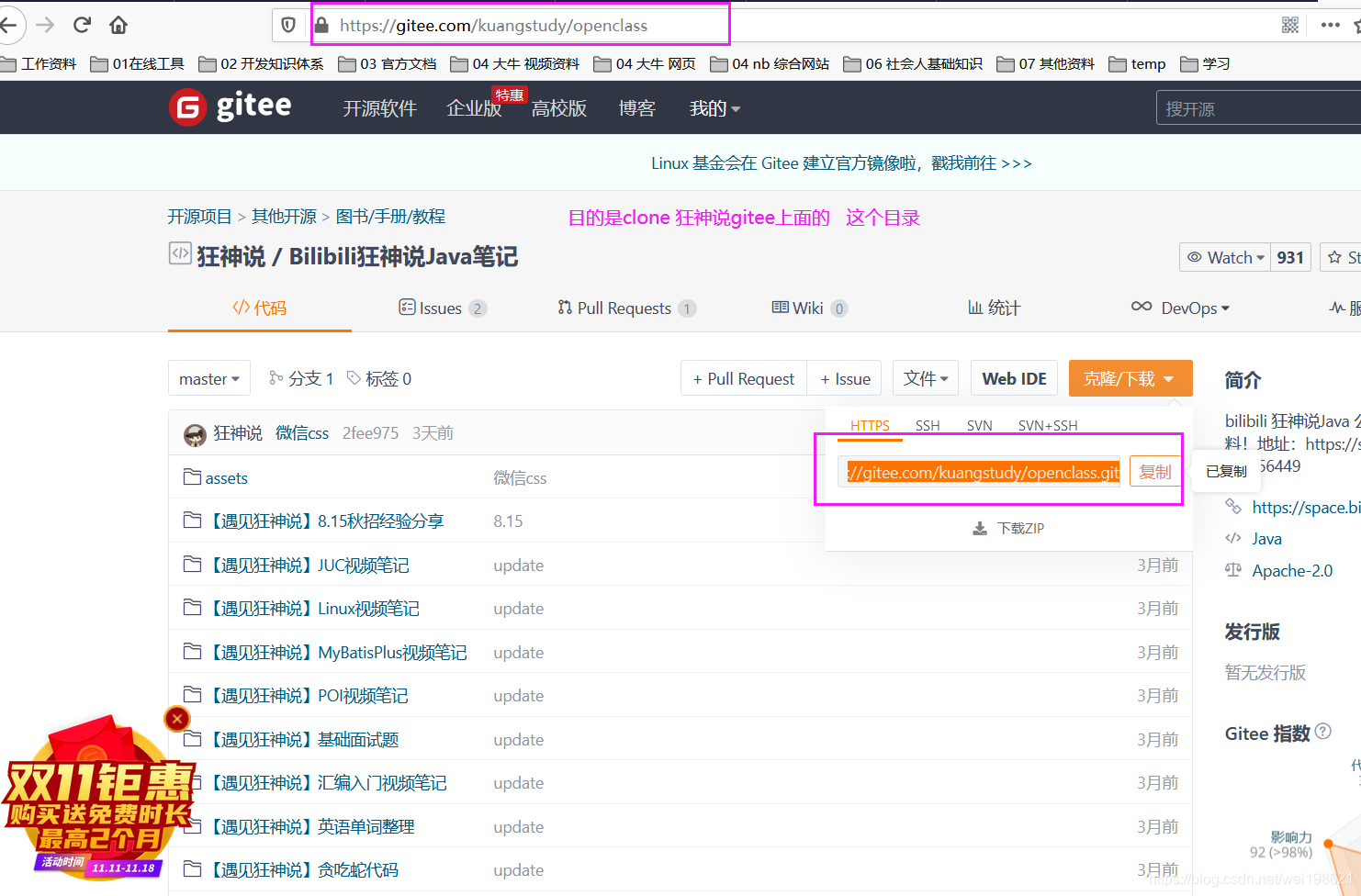1361x896 pixels.
Task: Click the + Pull Request button
Action: [744, 378]
